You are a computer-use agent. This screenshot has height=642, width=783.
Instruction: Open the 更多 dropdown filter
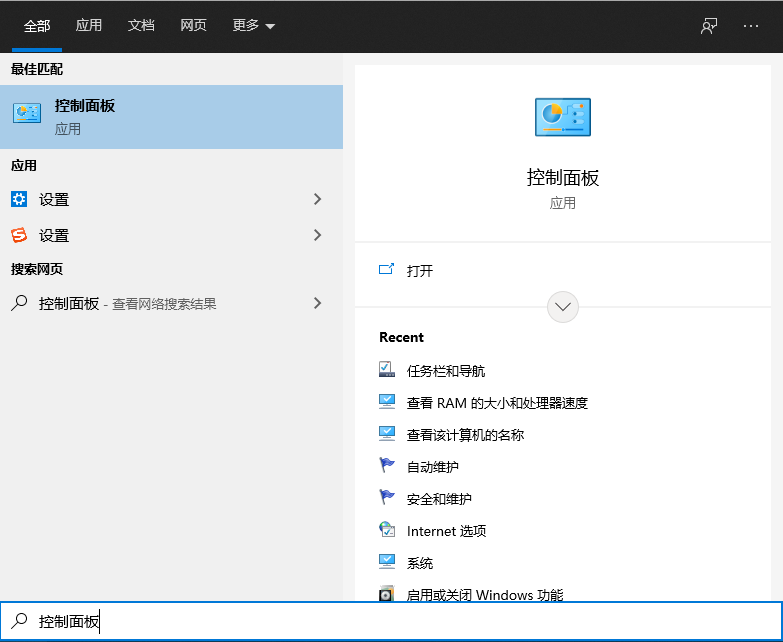(253, 26)
